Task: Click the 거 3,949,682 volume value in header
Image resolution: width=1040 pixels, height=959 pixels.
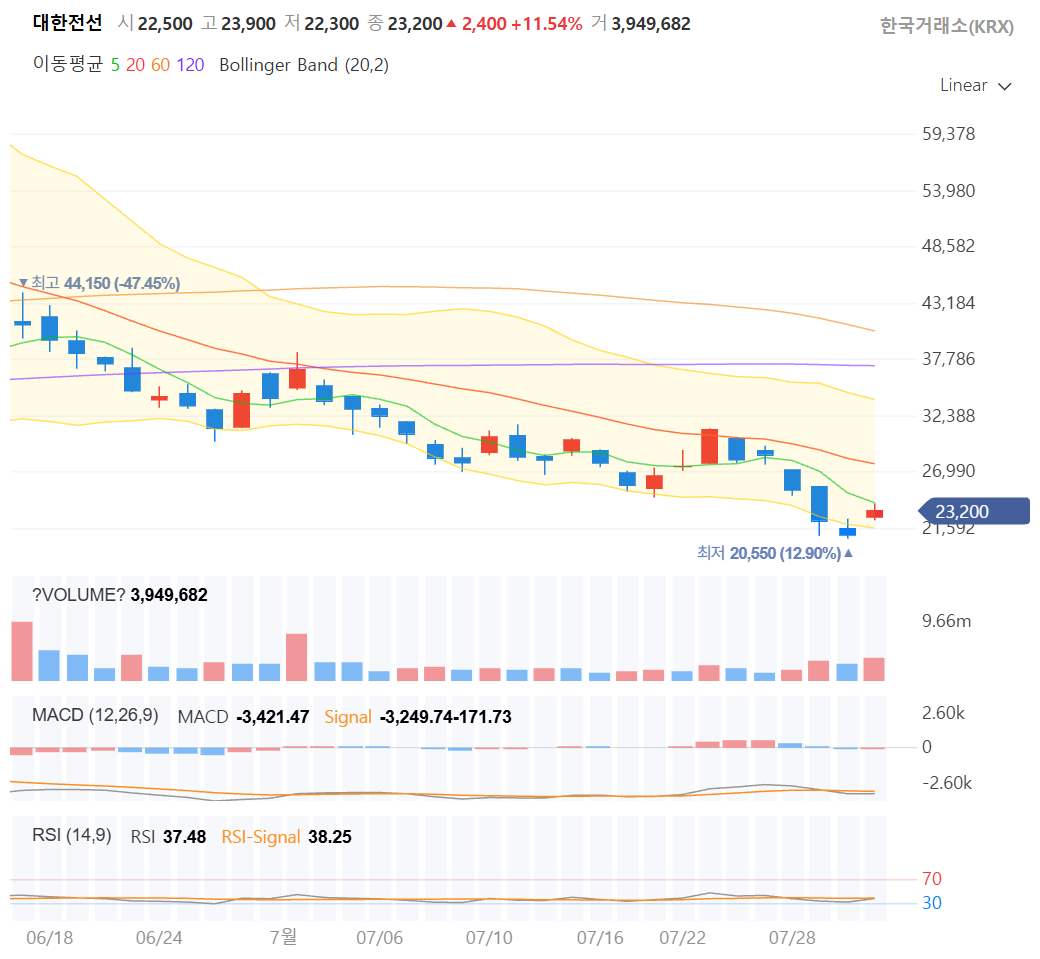Action: (x=641, y=24)
